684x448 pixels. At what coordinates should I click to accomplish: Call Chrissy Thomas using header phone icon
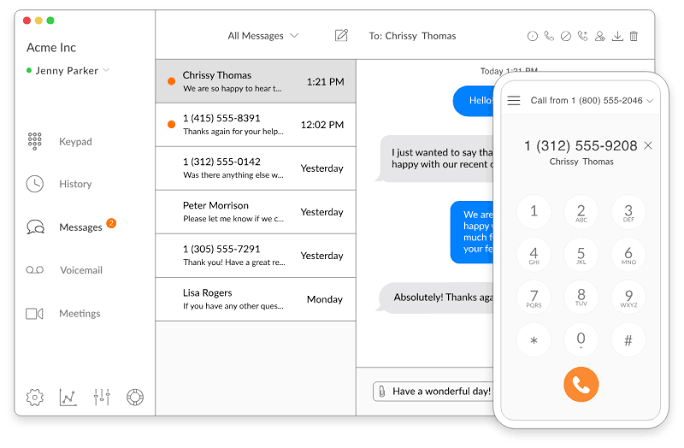click(x=549, y=36)
